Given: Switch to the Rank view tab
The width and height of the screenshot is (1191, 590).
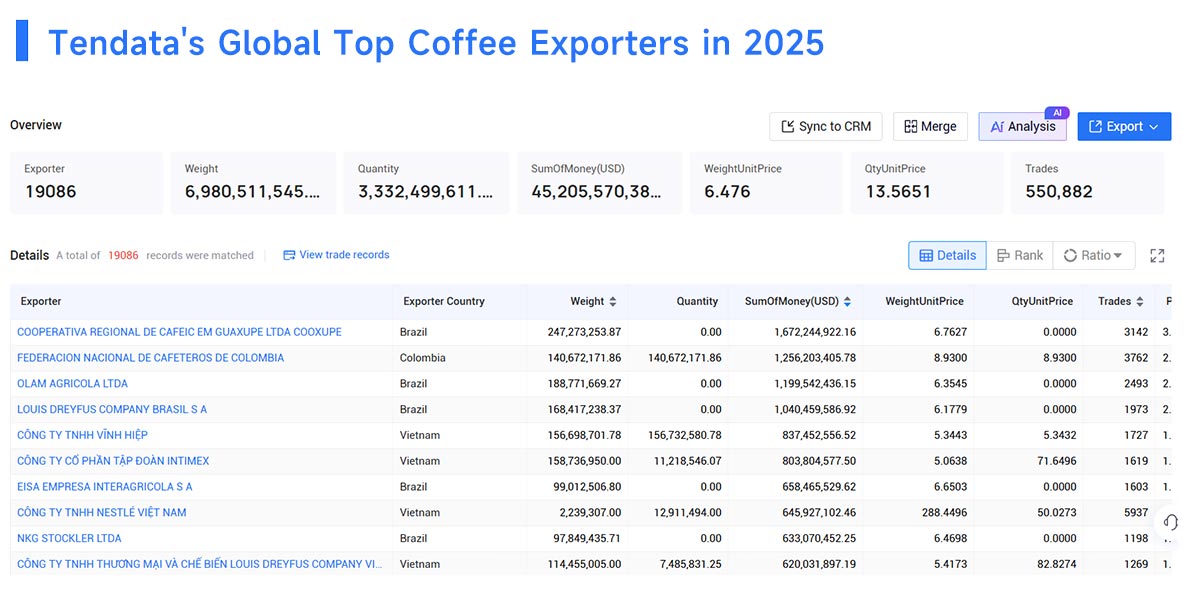Looking at the screenshot, I should (x=1019, y=256).
